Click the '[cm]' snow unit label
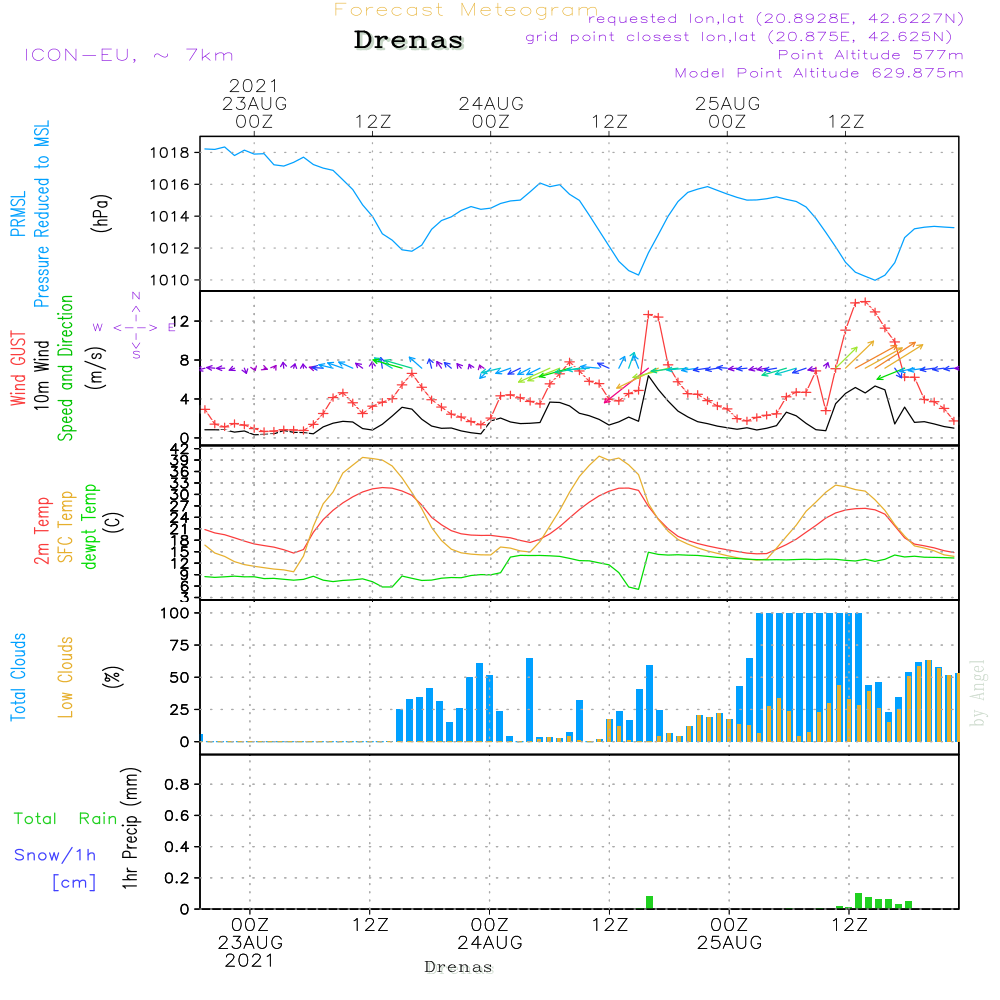 pos(75,883)
